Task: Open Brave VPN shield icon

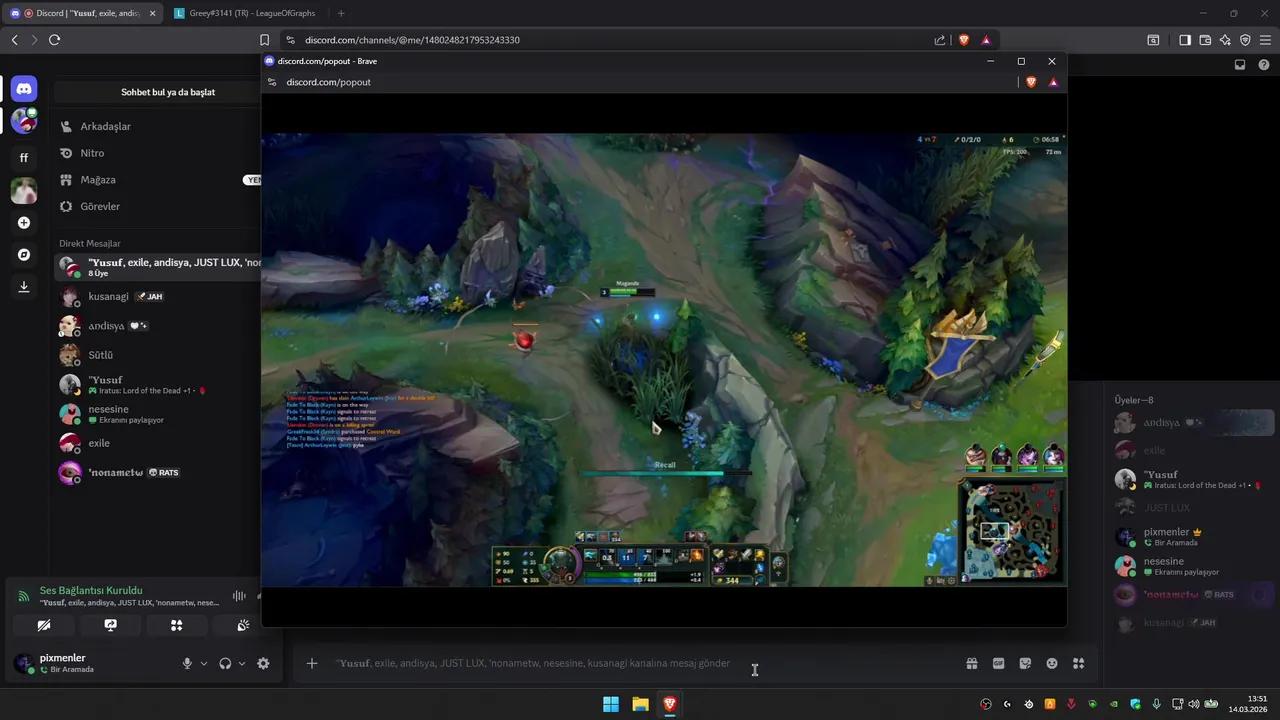Action: pos(1245,40)
